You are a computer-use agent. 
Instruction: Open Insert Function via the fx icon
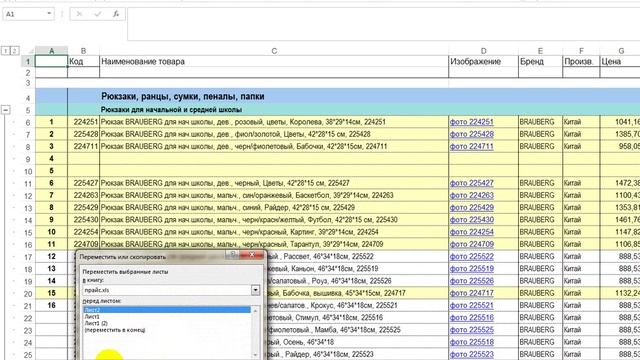click(x=116, y=14)
